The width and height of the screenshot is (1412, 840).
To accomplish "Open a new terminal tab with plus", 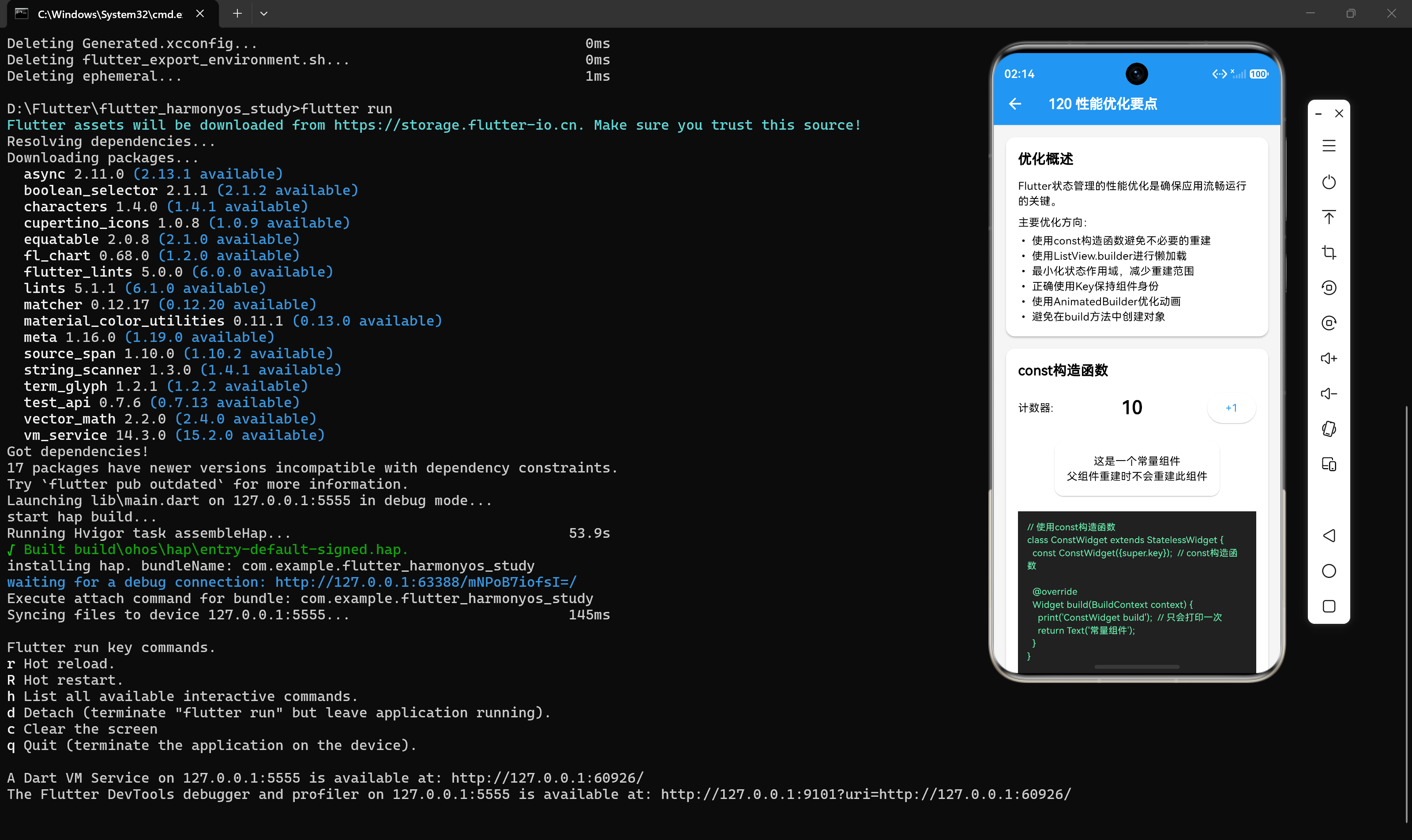I will pyautogui.click(x=237, y=13).
